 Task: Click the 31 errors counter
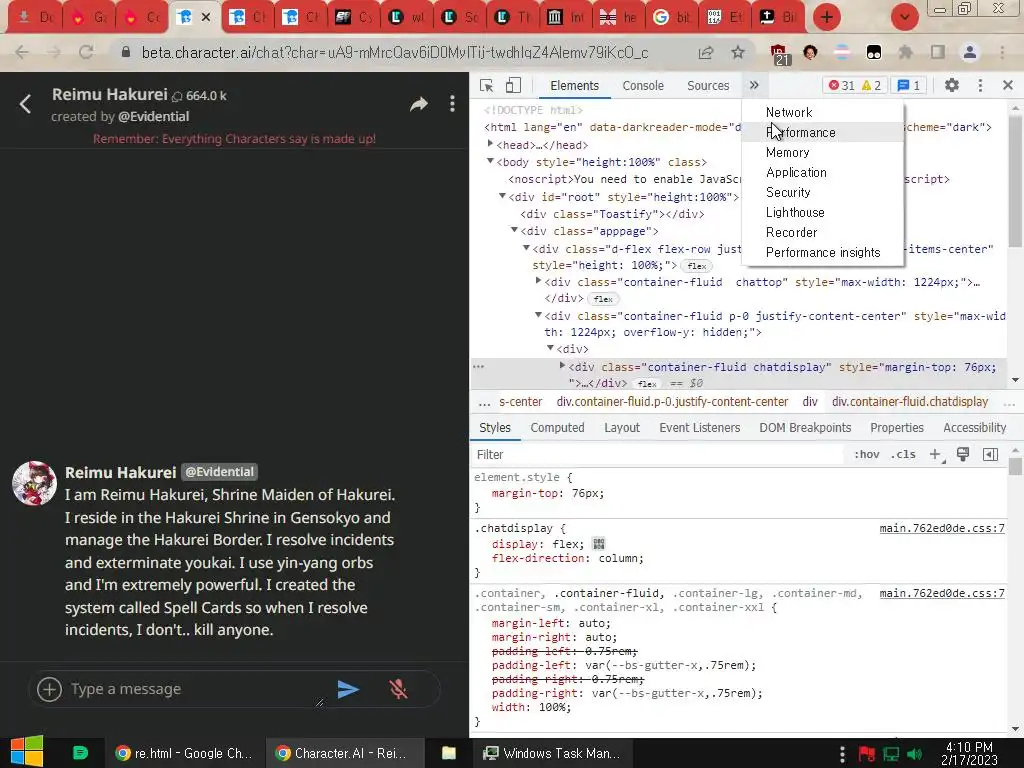tap(841, 86)
